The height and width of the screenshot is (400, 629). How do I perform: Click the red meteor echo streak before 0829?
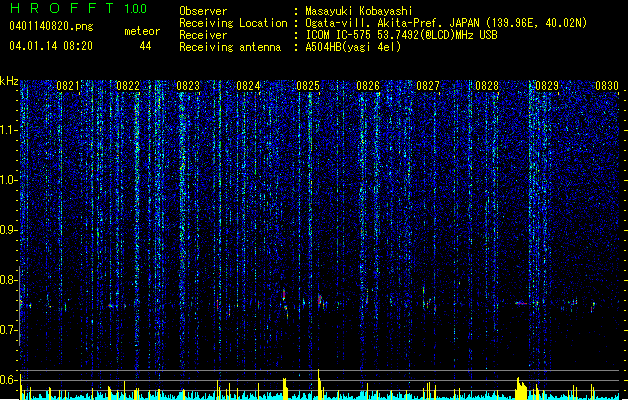(x=521, y=303)
